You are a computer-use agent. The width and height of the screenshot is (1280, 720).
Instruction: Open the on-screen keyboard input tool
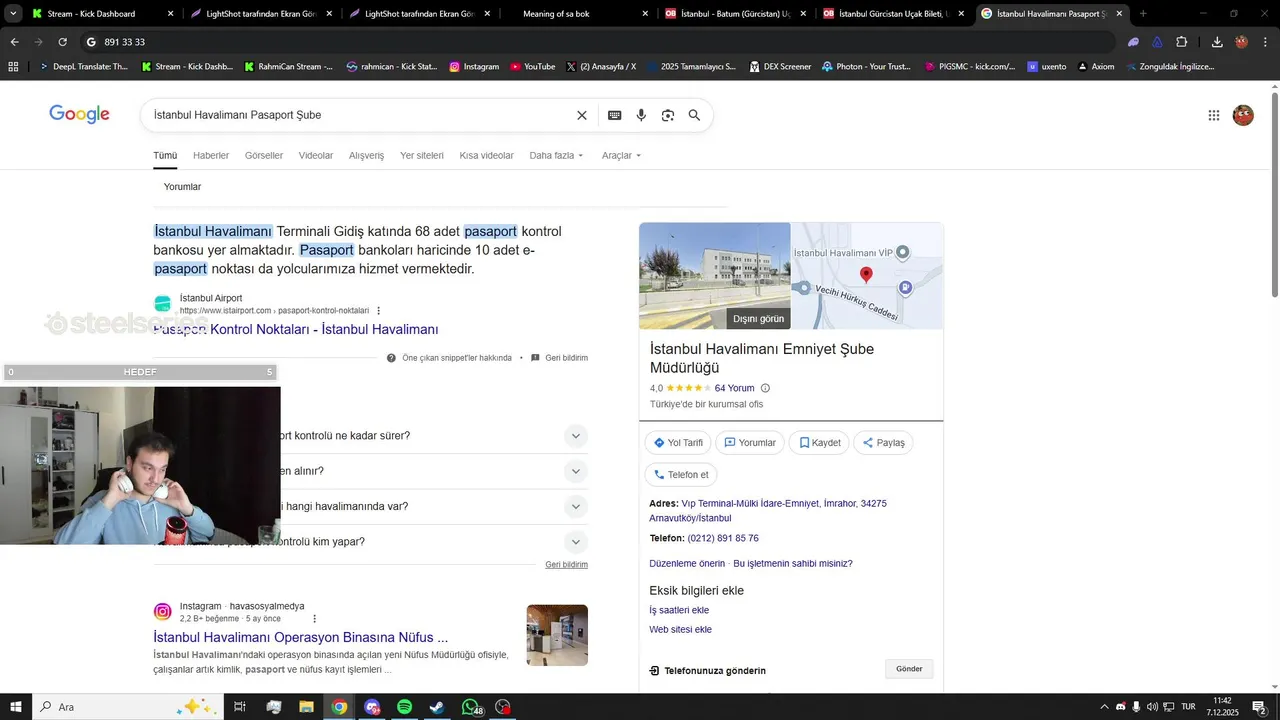click(x=615, y=115)
